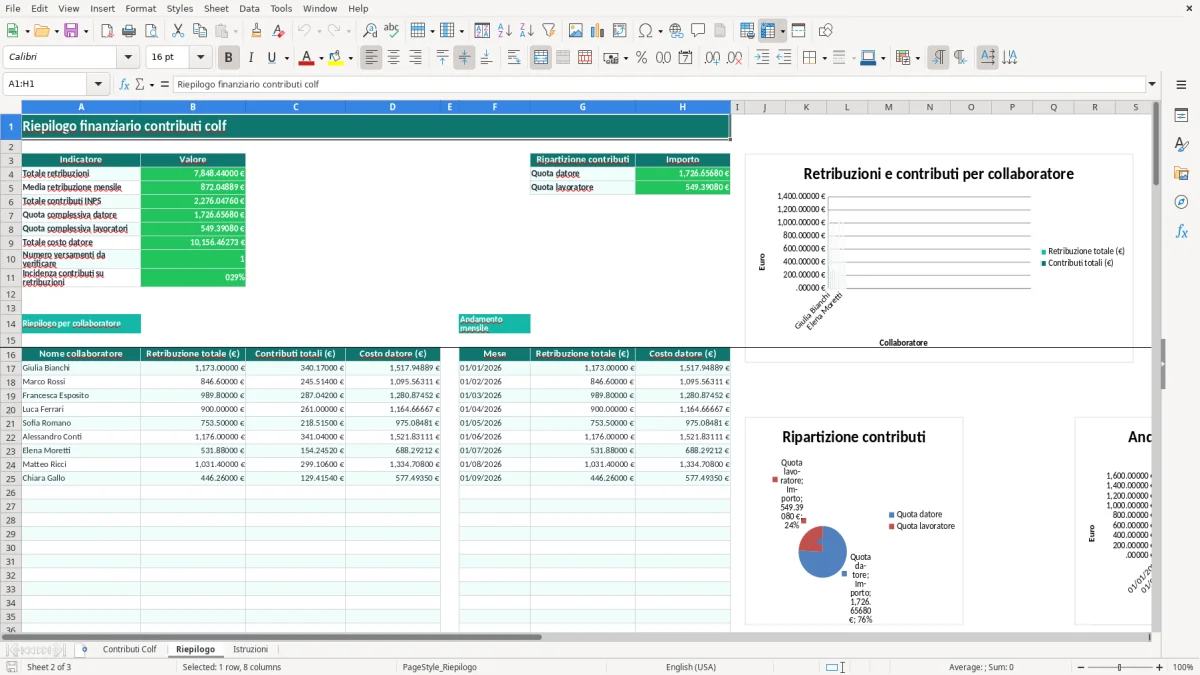Run the spelling check

point(392,31)
